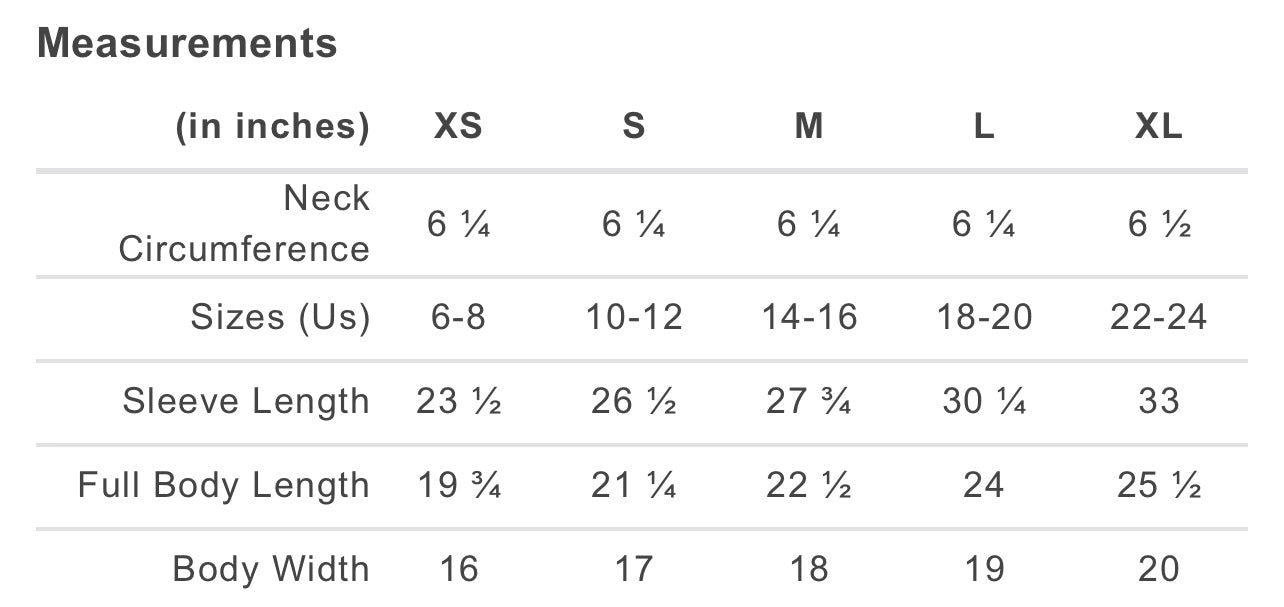
Task: Click the 22-24 US sizes cell
Action: pyautogui.click(x=1159, y=317)
